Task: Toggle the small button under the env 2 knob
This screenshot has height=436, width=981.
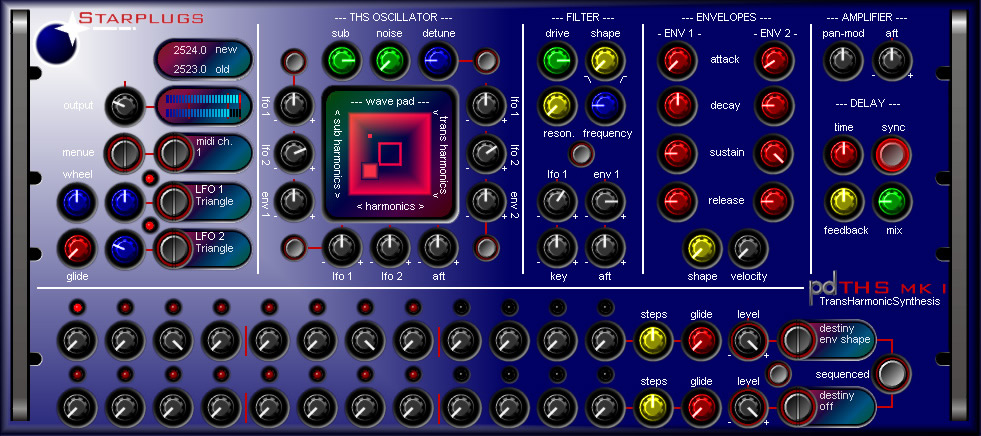Action: coord(485,248)
